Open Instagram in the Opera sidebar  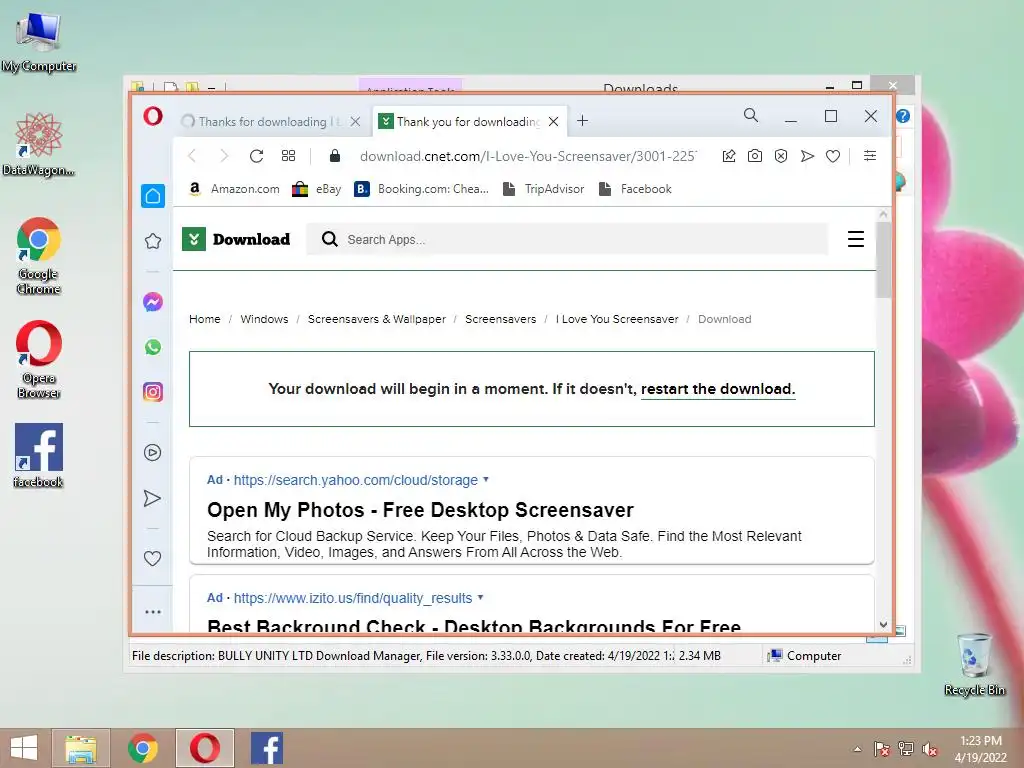coord(153,392)
